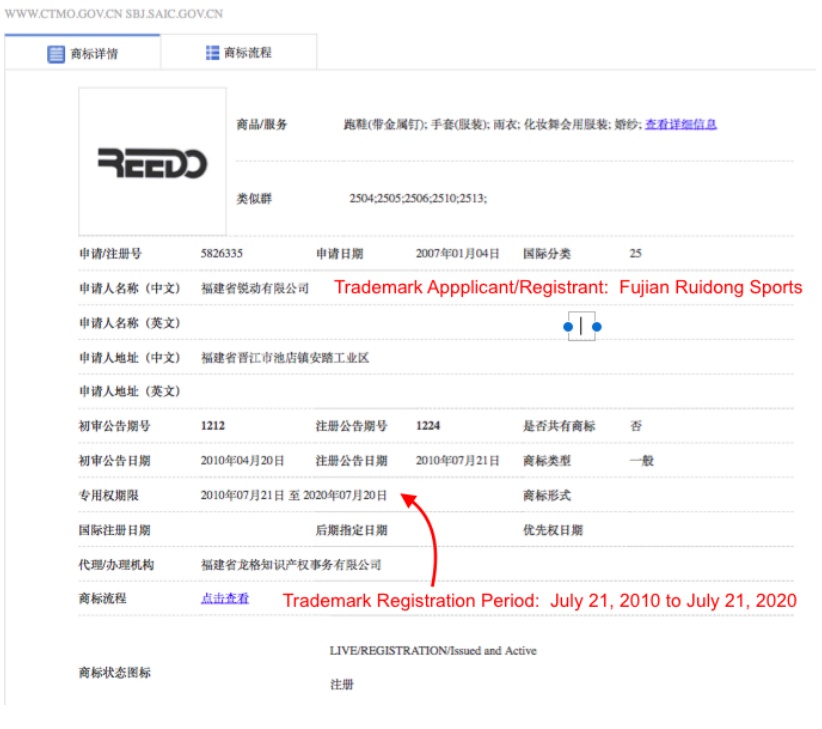Viewport: 822px width, 729px height.
Task: Click the REEDO trademark logo image
Action: pyautogui.click(x=152, y=163)
